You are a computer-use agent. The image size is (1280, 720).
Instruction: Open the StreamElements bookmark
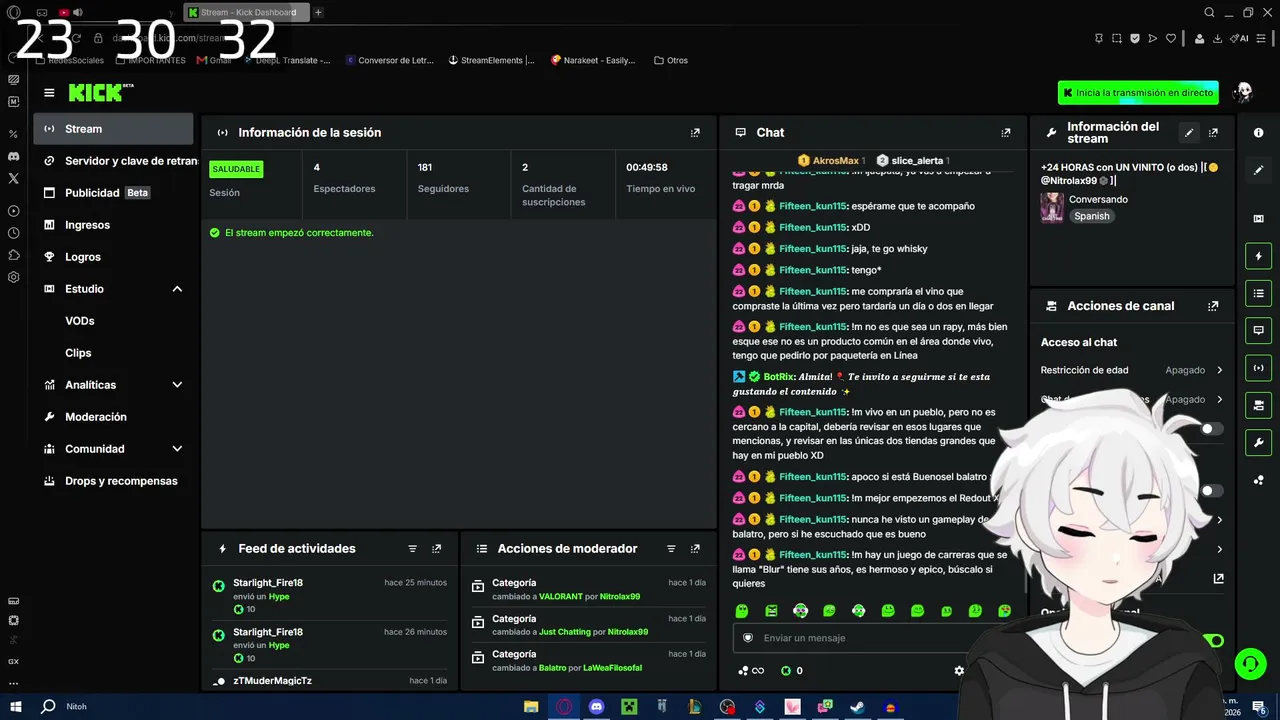pyautogui.click(x=491, y=60)
